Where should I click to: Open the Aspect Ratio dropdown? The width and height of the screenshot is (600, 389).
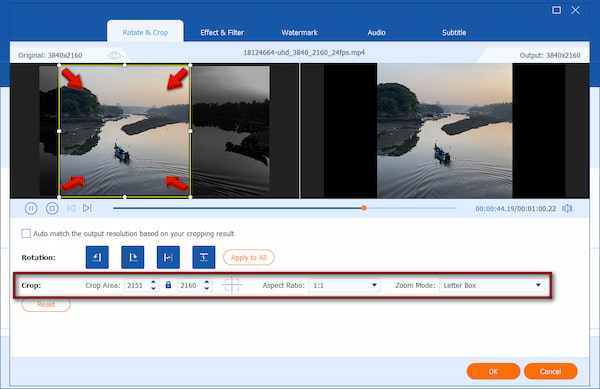[344, 285]
